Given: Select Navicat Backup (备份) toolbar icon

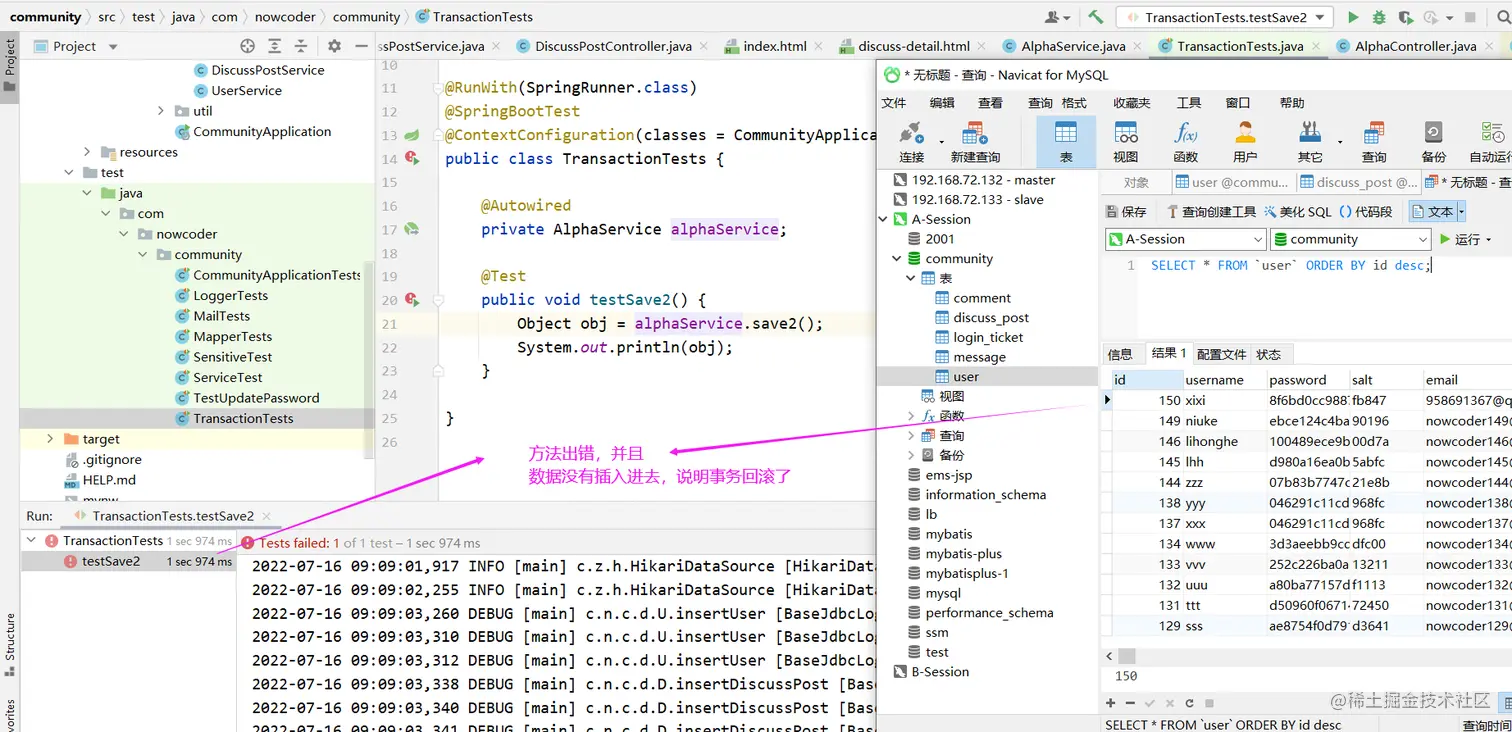Looking at the screenshot, I should tap(1434, 142).
